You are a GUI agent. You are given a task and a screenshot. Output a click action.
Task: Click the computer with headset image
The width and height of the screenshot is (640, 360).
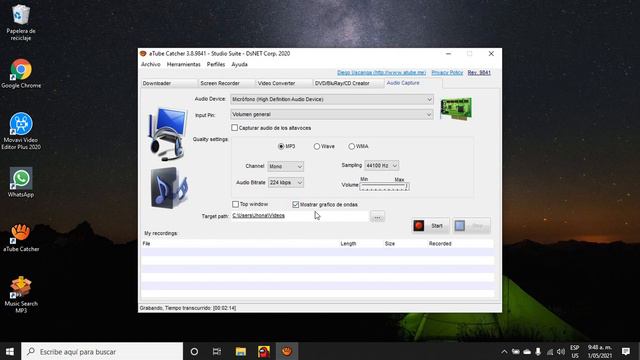168,134
